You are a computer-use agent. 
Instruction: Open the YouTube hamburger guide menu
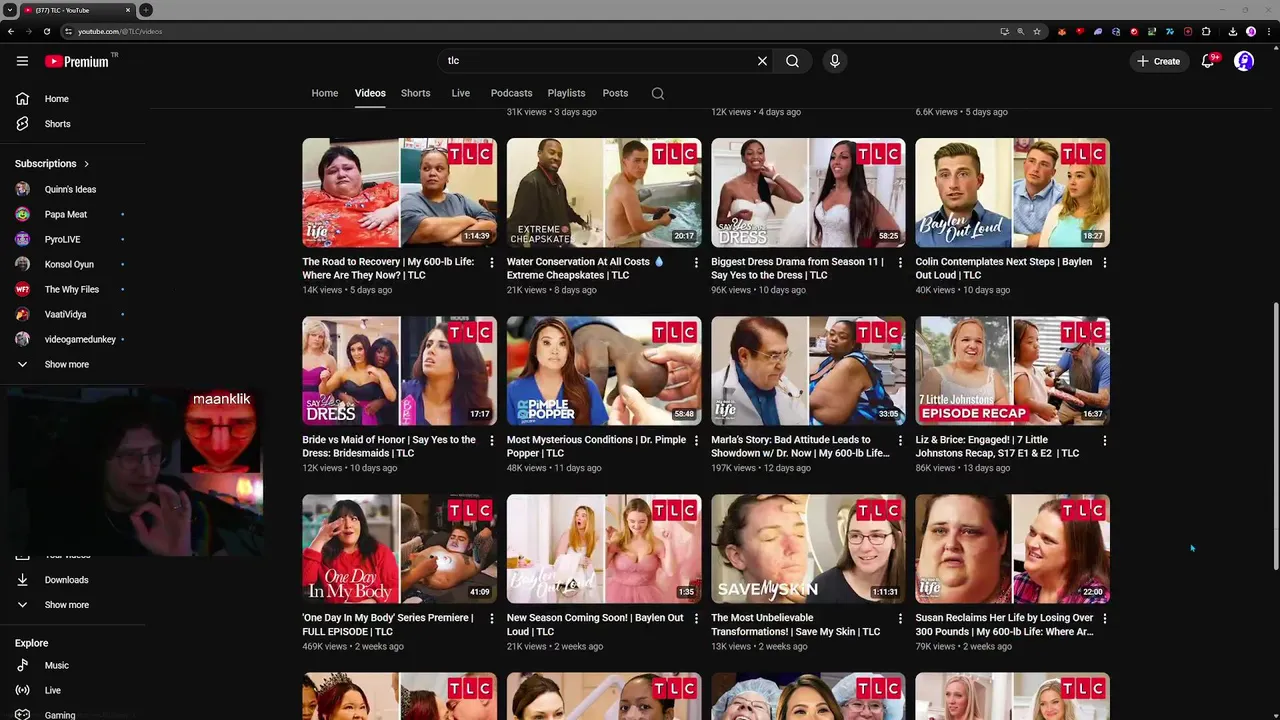(x=22, y=61)
